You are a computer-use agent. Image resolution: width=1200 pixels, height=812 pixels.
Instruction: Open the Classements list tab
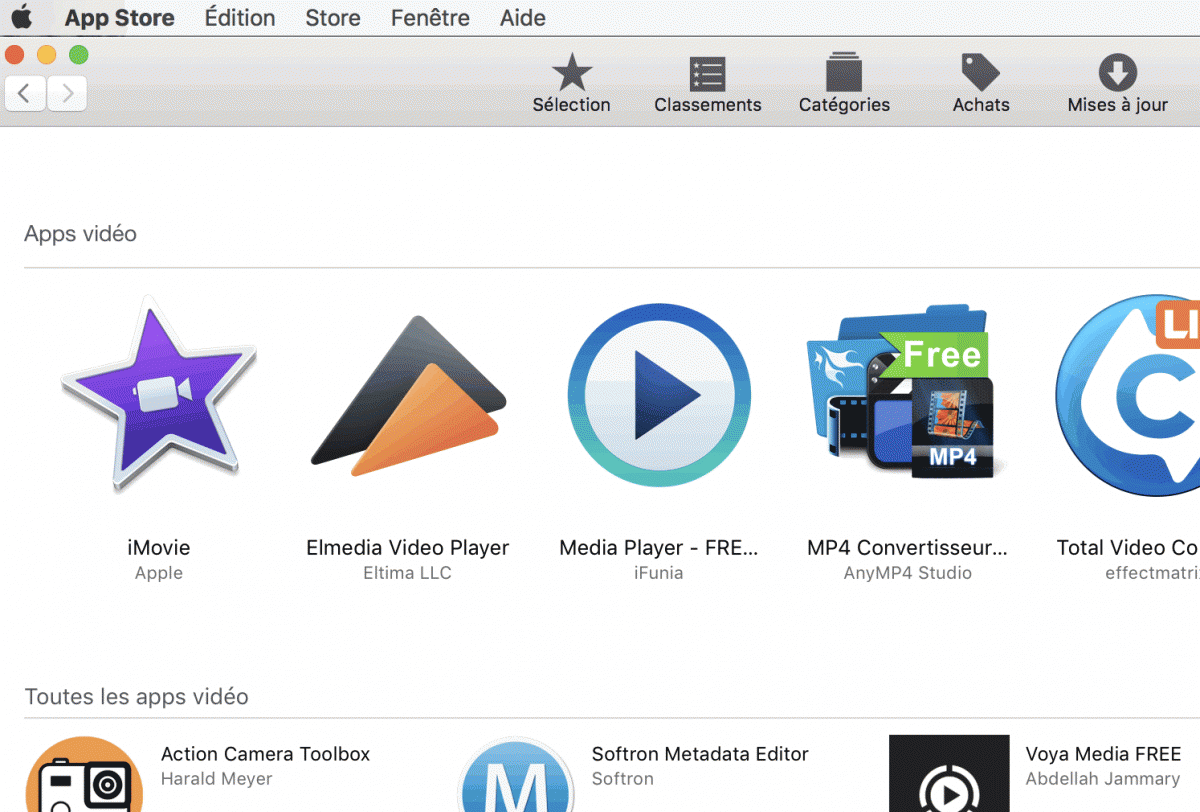pos(708,84)
